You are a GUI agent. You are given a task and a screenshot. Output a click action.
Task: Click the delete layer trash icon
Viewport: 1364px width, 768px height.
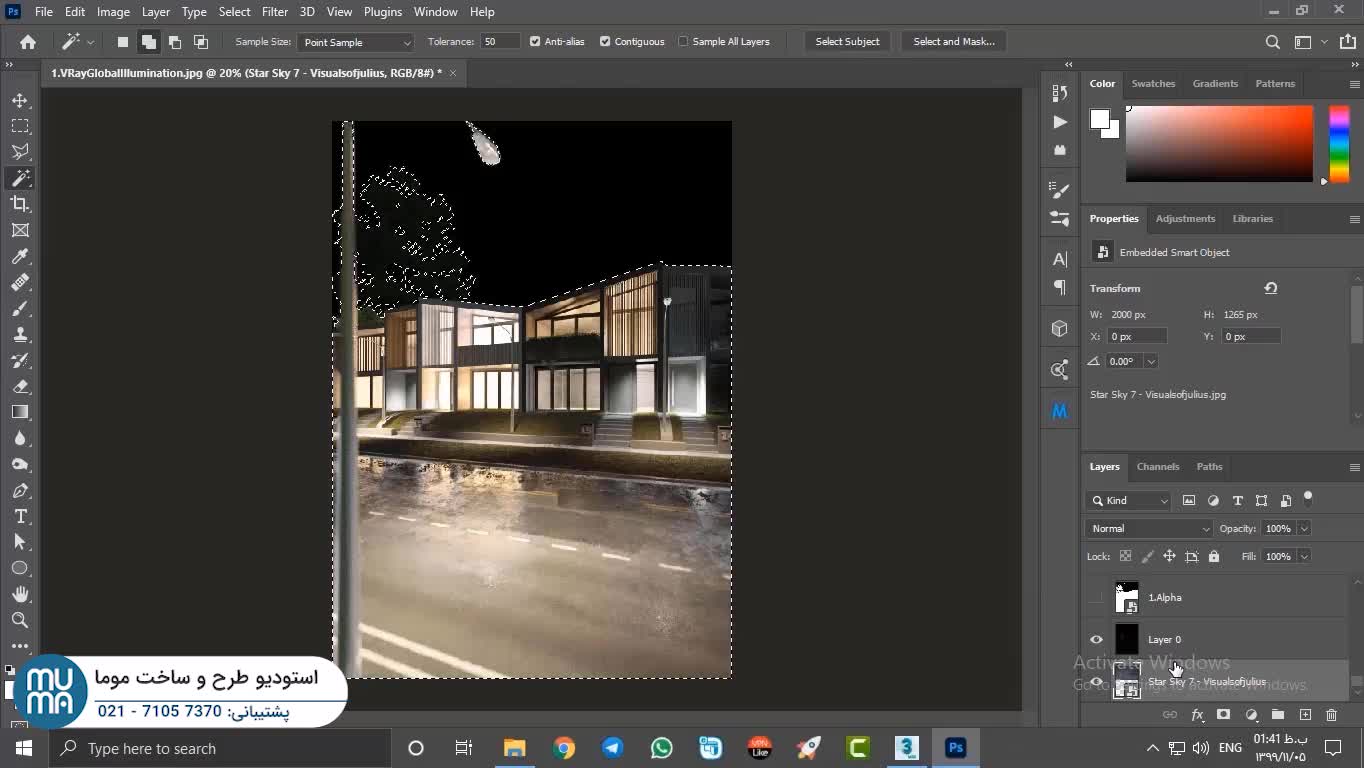1331,715
